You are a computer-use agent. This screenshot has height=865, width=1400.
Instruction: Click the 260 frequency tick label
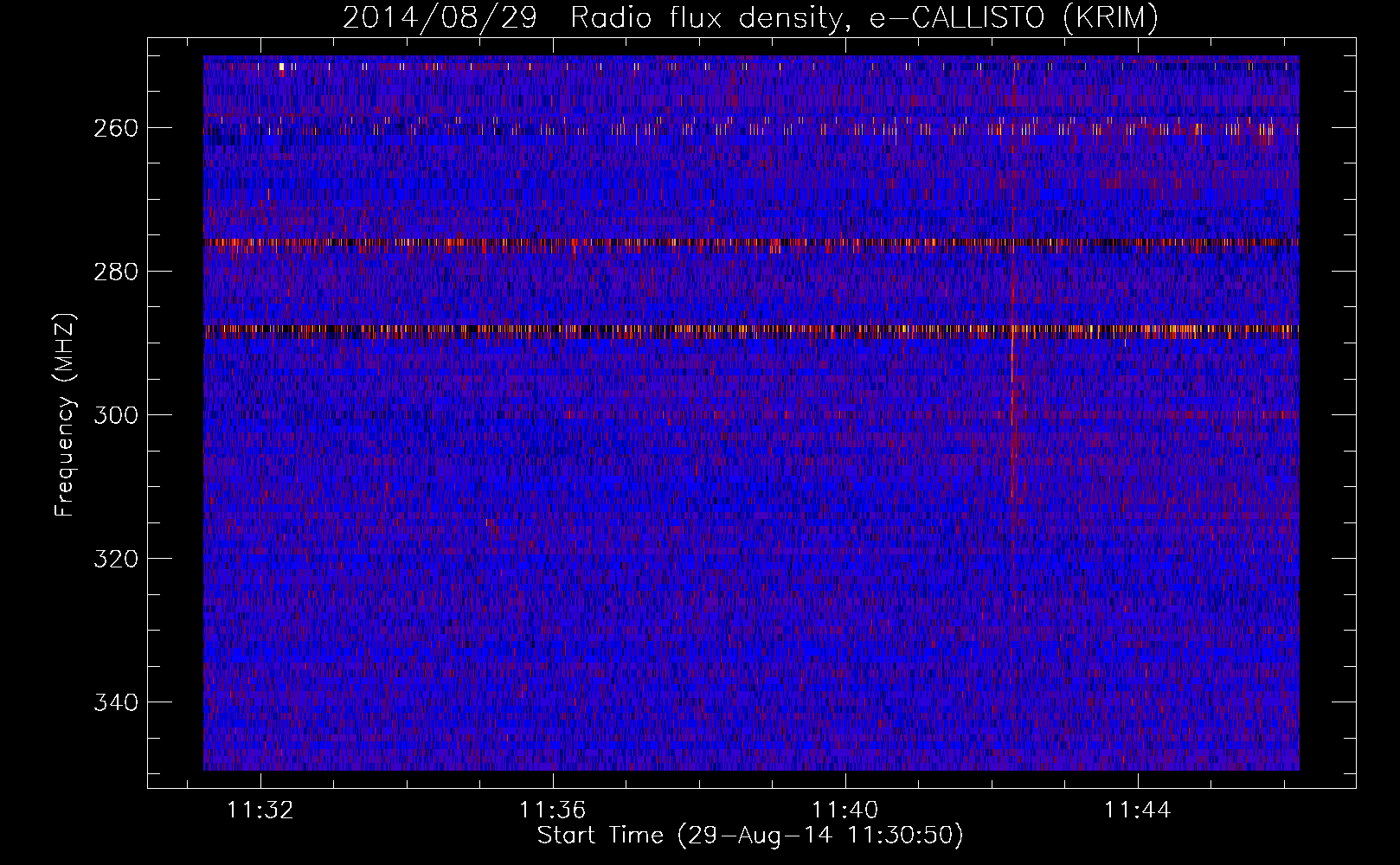(x=115, y=128)
